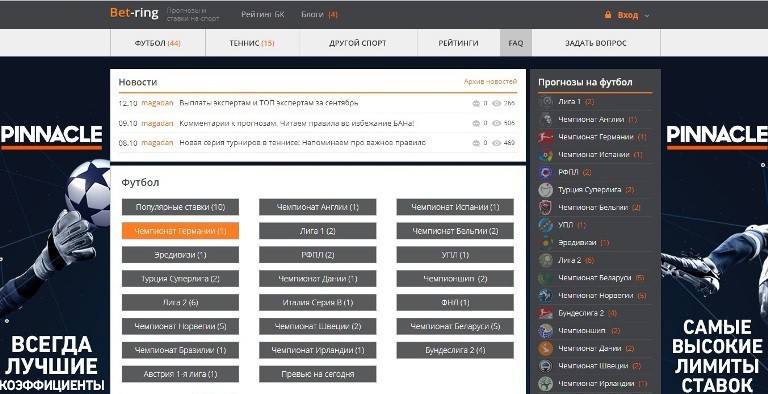Click РФПЛ league icon in sidebar
The image size is (768, 394).
pos(546,172)
